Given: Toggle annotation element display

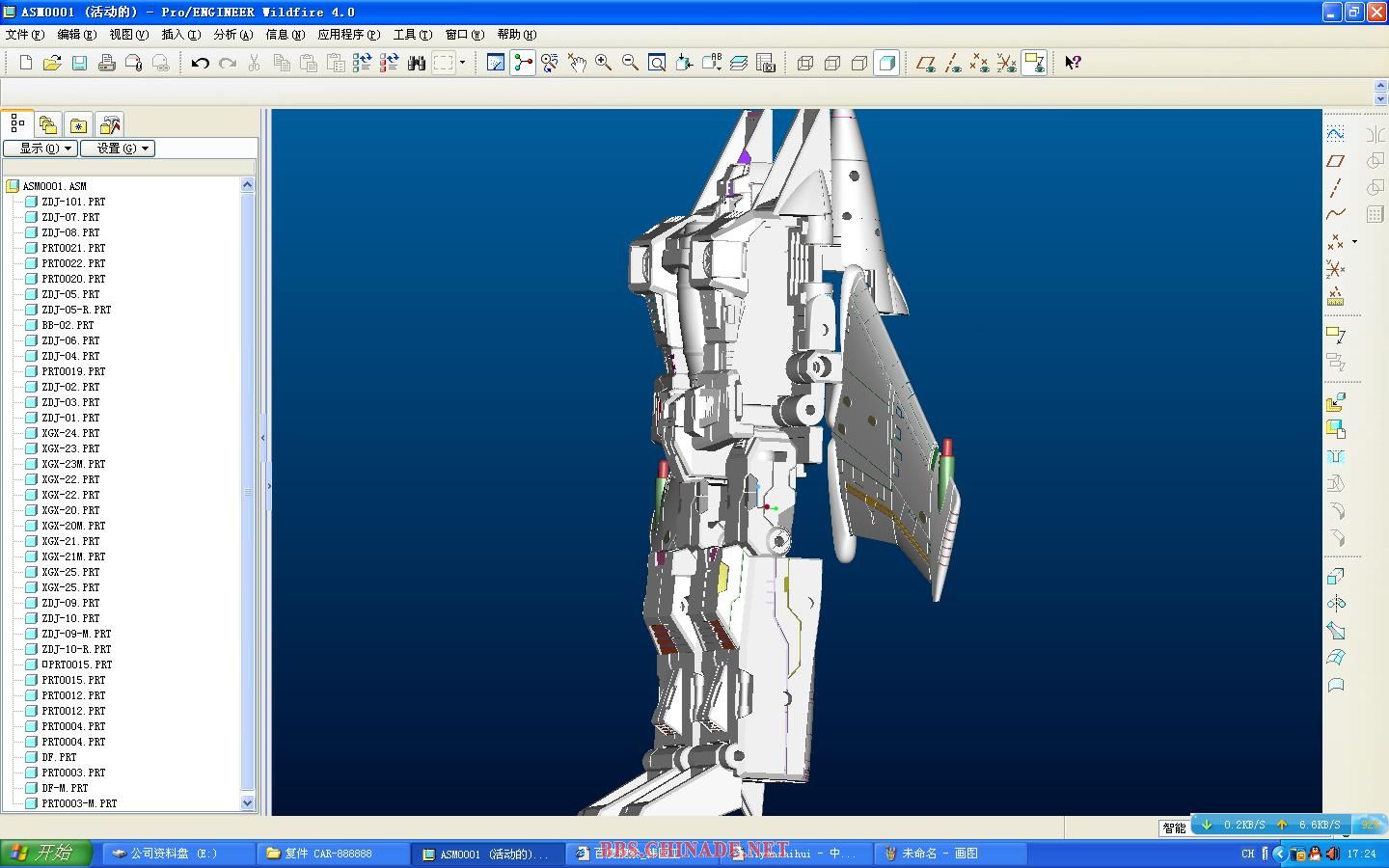Looking at the screenshot, I should point(1034,63).
